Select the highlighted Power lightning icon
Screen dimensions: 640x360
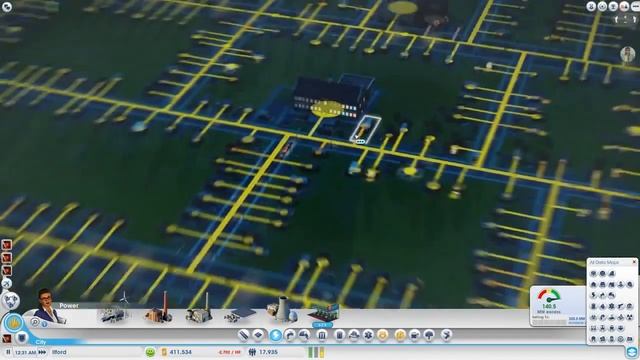click(x=276, y=335)
